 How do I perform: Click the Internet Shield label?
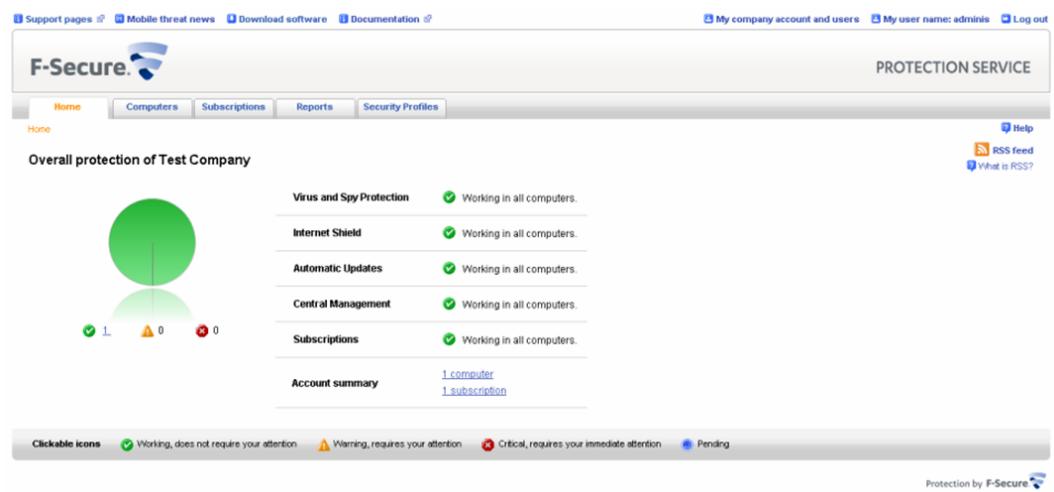pyautogui.click(x=327, y=233)
